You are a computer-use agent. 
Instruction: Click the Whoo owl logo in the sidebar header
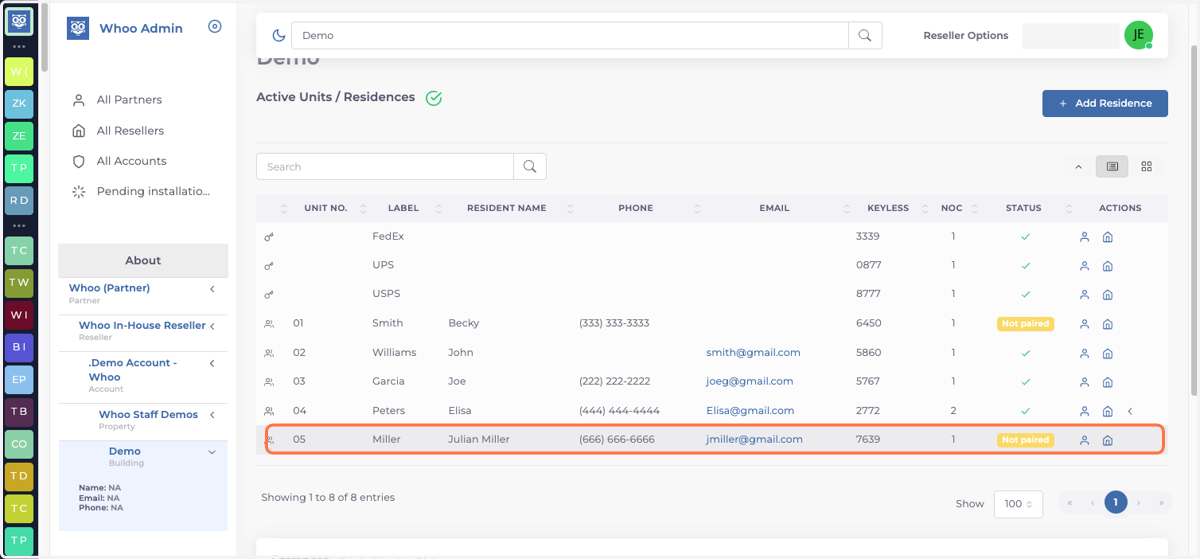78,28
